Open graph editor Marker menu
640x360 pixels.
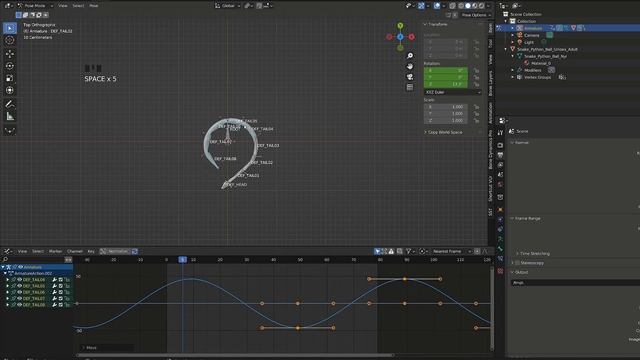click(55, 251)
